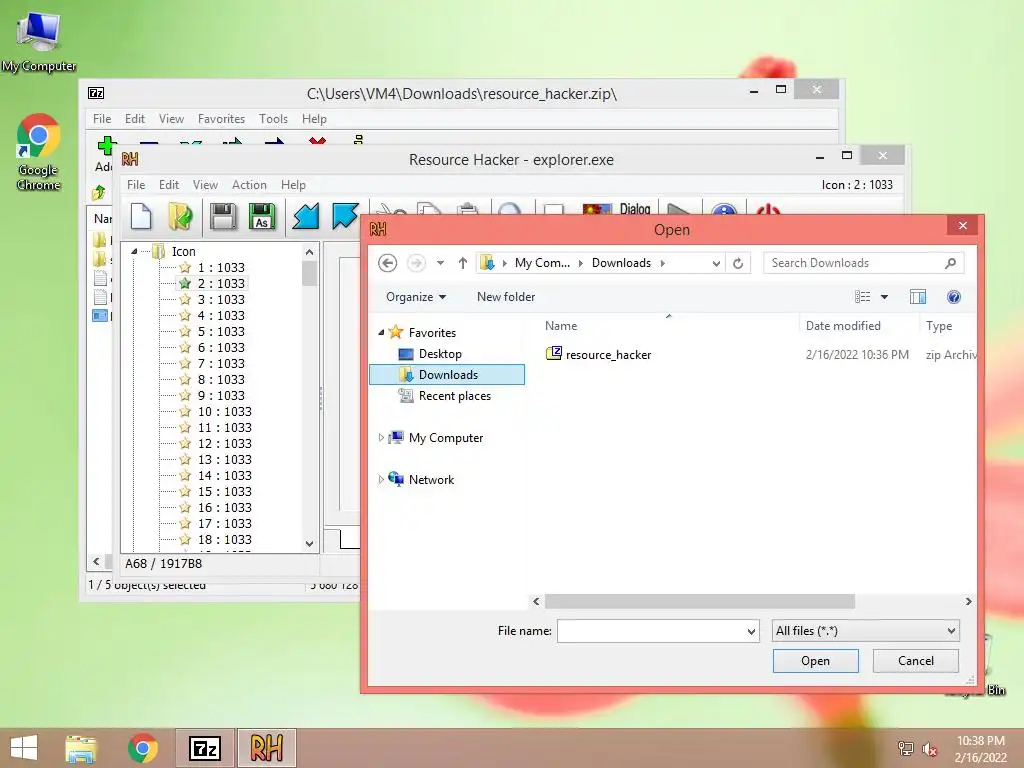Switch to 7-Zip in taskbar
Image resolution: width=1024 pixels, height=768 pixels.
coord(205,748)
